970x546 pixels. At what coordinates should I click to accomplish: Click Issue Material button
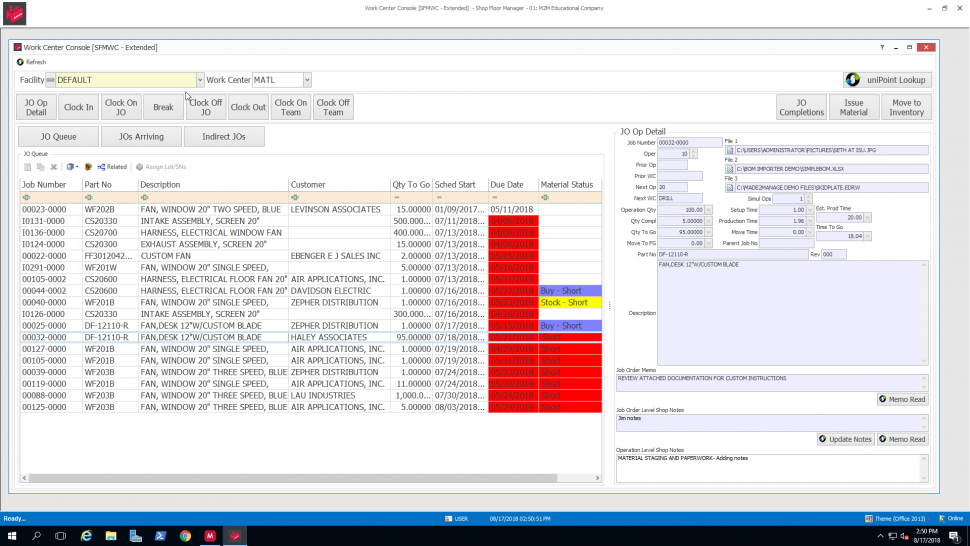pyautogui.click(x=854, y=107)
